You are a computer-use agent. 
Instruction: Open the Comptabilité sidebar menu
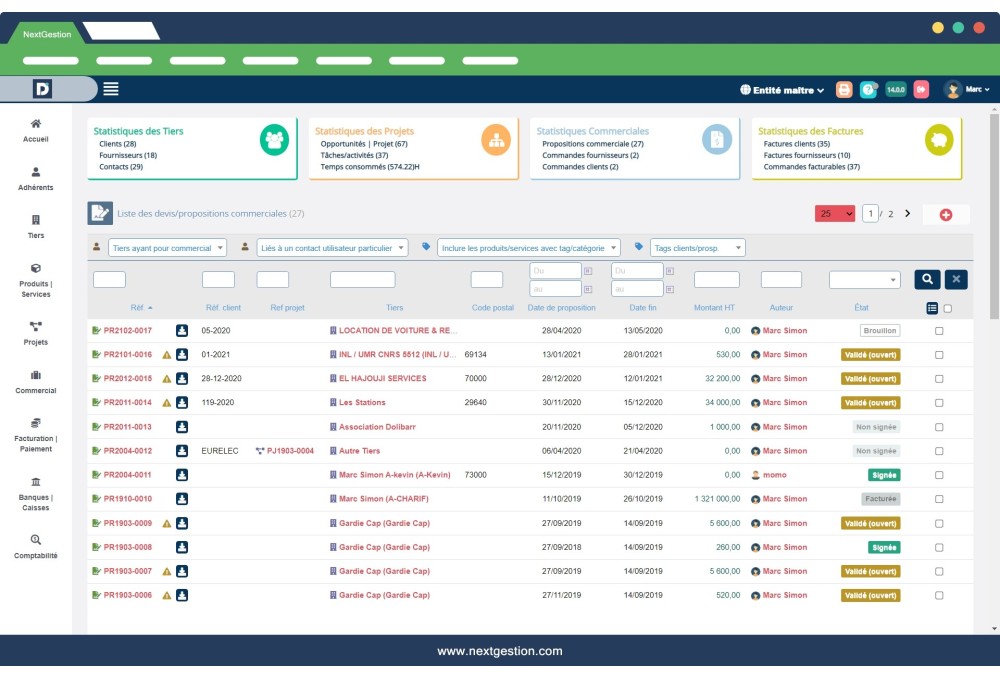coord(36,546)
